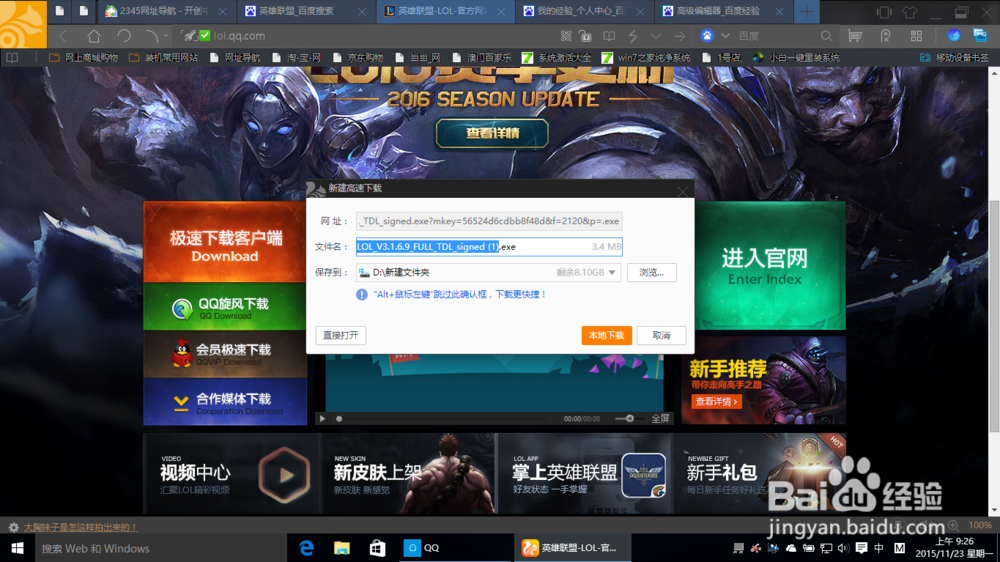Go back with the browser back arrow

(x=62, y=36)
